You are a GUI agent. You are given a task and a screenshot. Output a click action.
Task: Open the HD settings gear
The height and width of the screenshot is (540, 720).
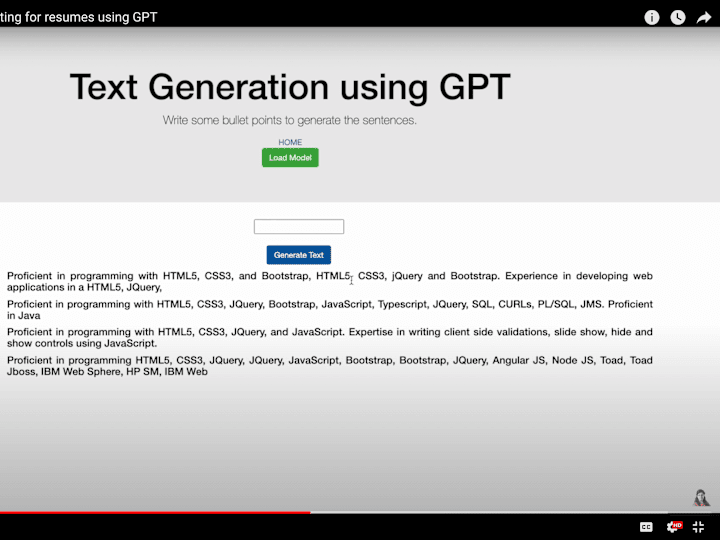(674, 526)
